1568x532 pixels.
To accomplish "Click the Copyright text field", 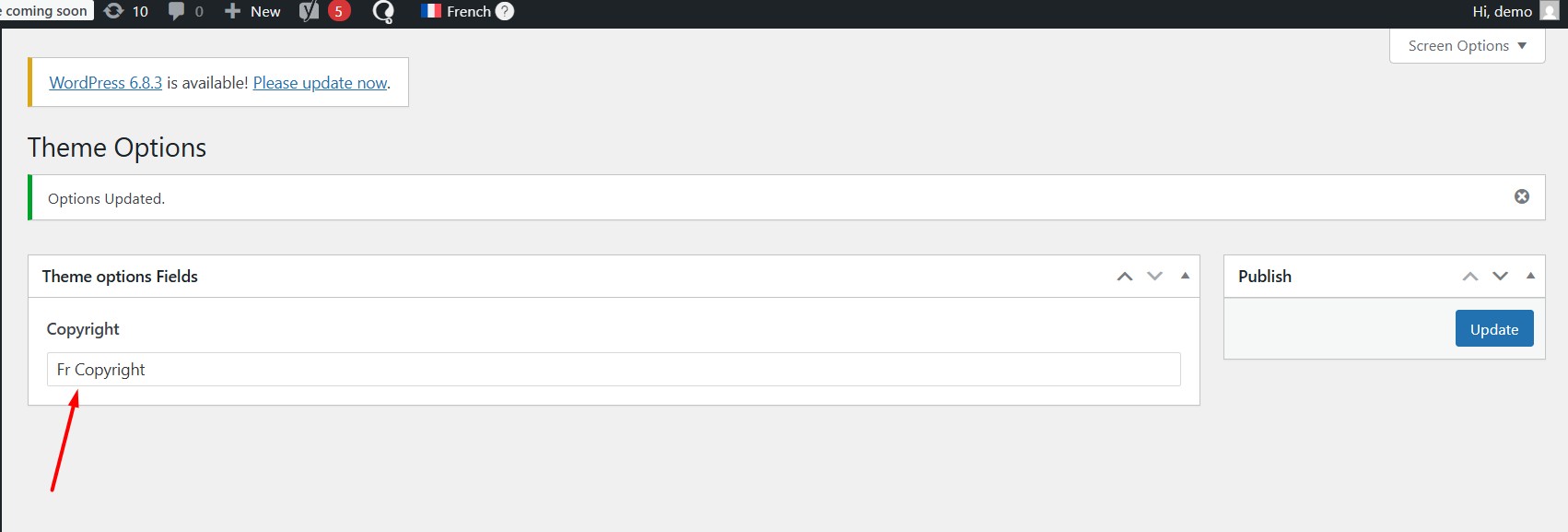I will 613,370.
